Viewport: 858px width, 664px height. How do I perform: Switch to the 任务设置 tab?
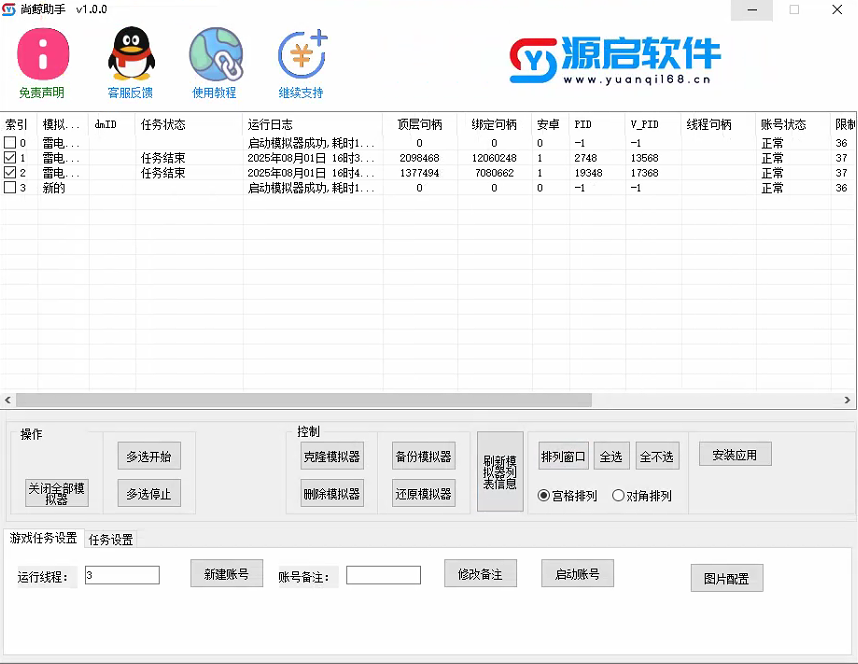[x=111, y=540]
